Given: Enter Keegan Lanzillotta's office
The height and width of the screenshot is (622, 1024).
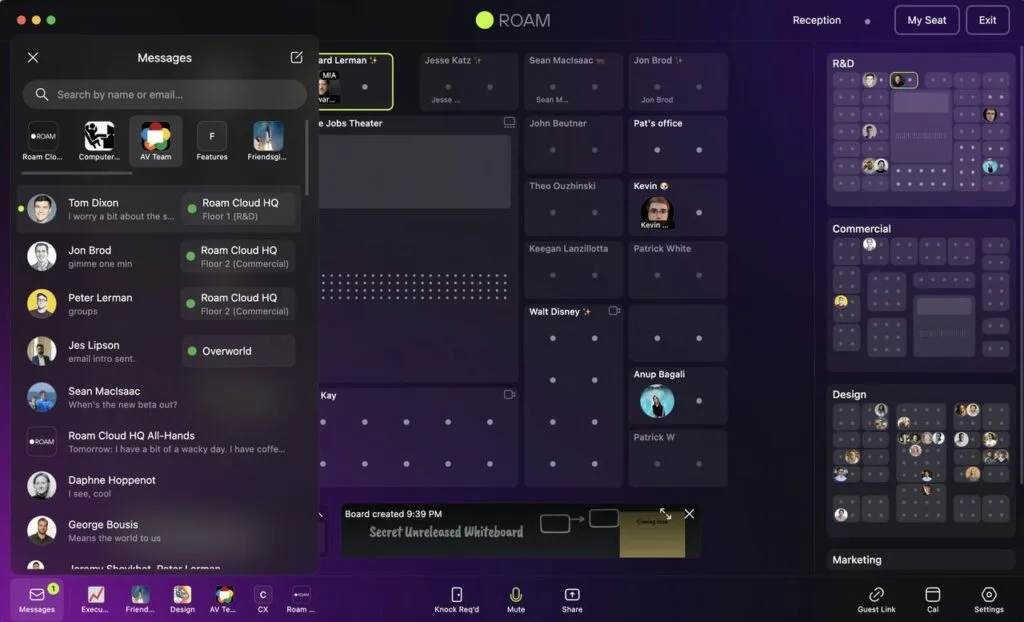Looking at the screenshot, I should tap(573, 269).
